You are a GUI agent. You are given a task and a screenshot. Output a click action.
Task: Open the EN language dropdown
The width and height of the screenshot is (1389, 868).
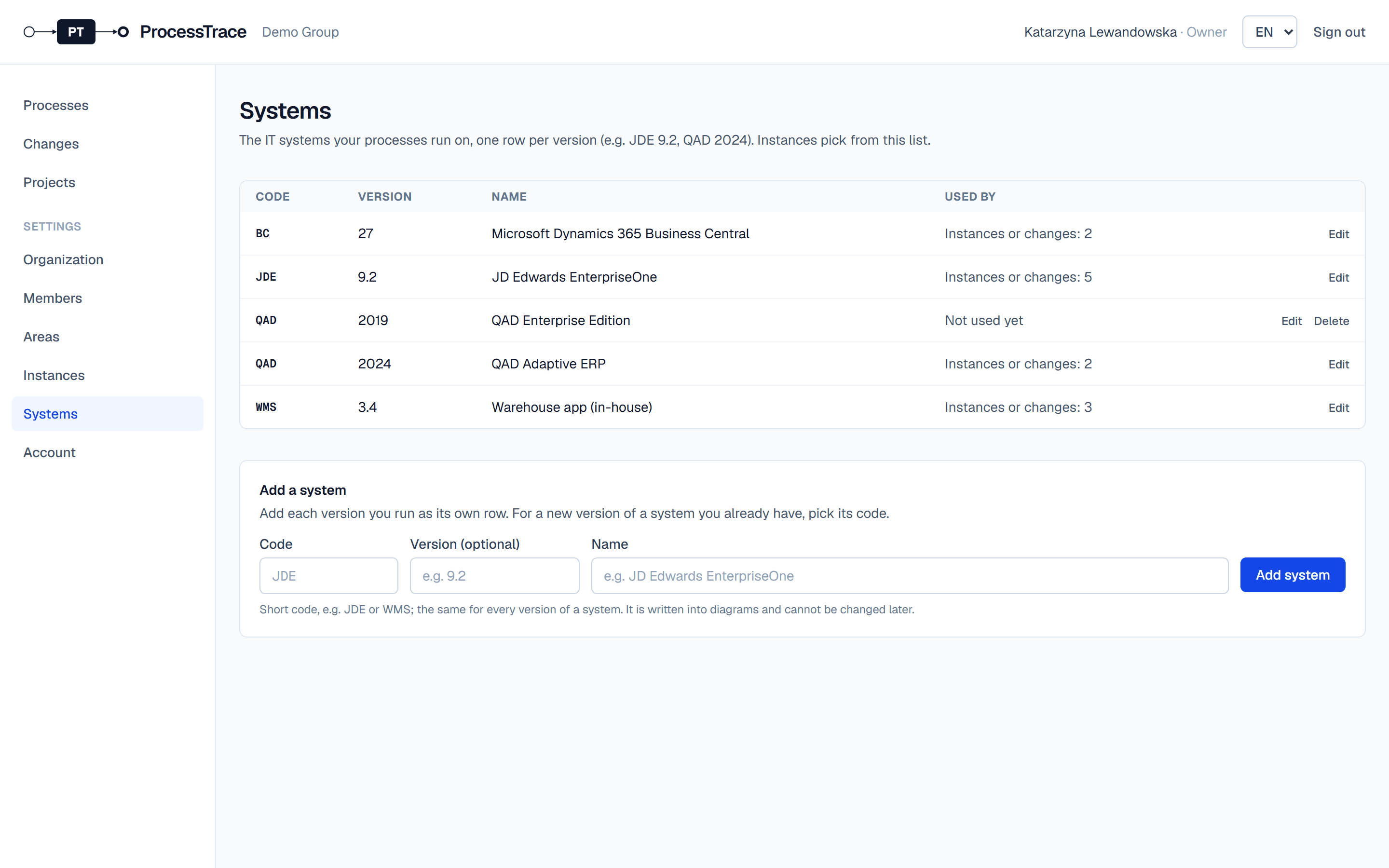point(1269,31)
